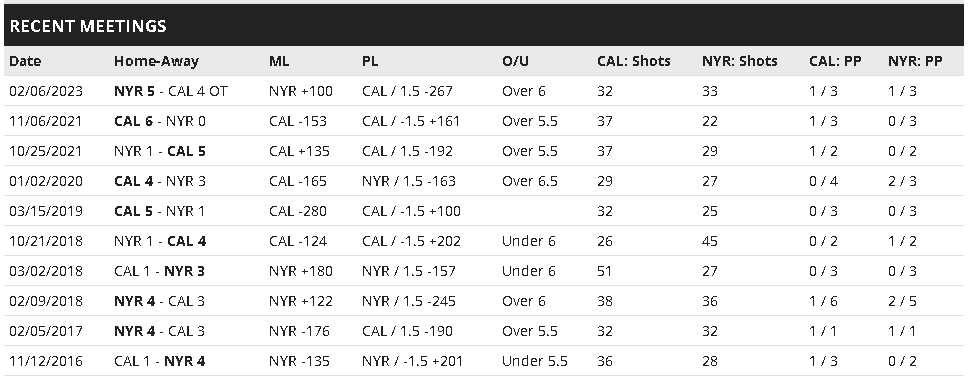Click the O/U column header
969x376 pixels.
[x=515, y=61]
